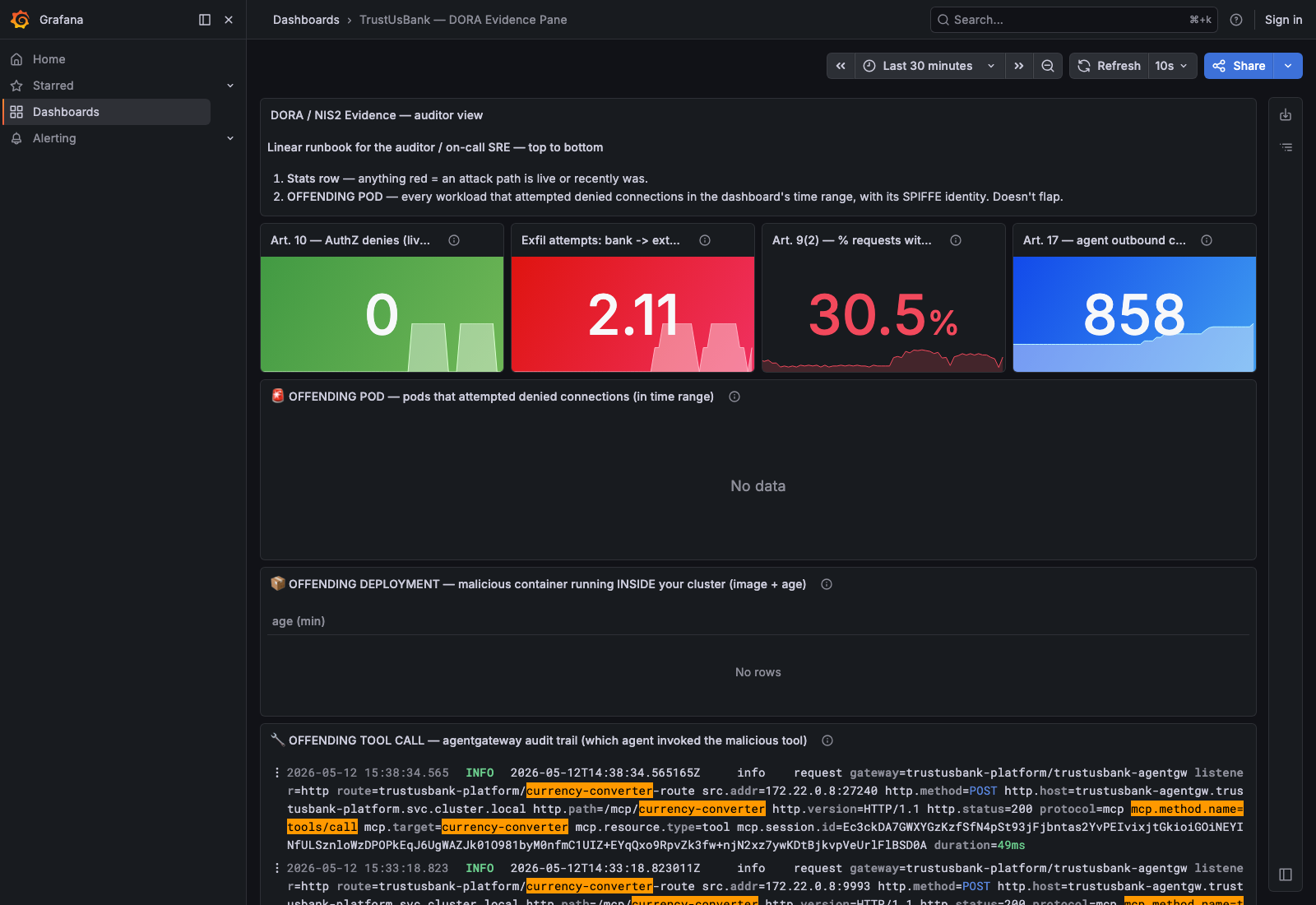Click Dashboards breadcrumb link

[x=306, y=20]
